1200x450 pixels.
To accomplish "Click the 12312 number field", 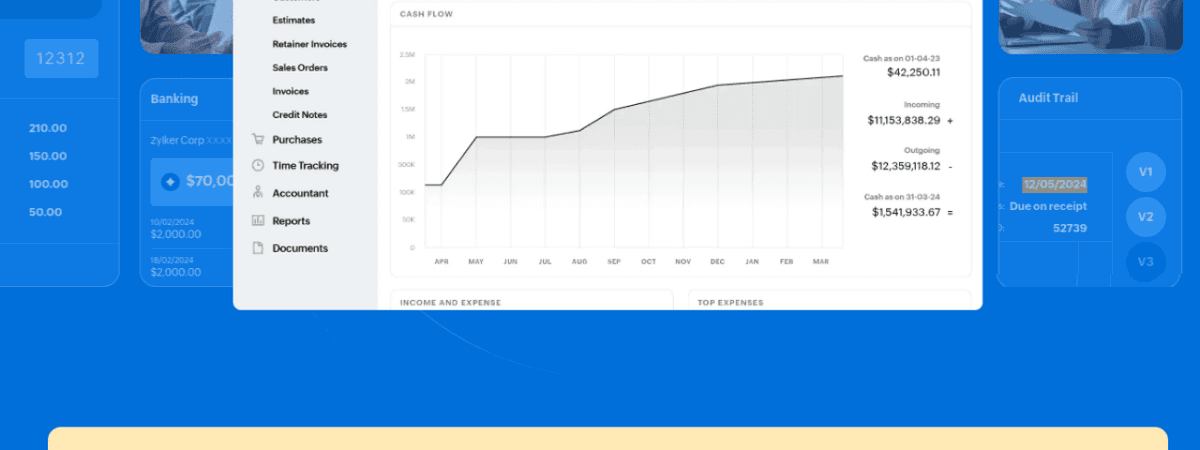I will 62,58.
